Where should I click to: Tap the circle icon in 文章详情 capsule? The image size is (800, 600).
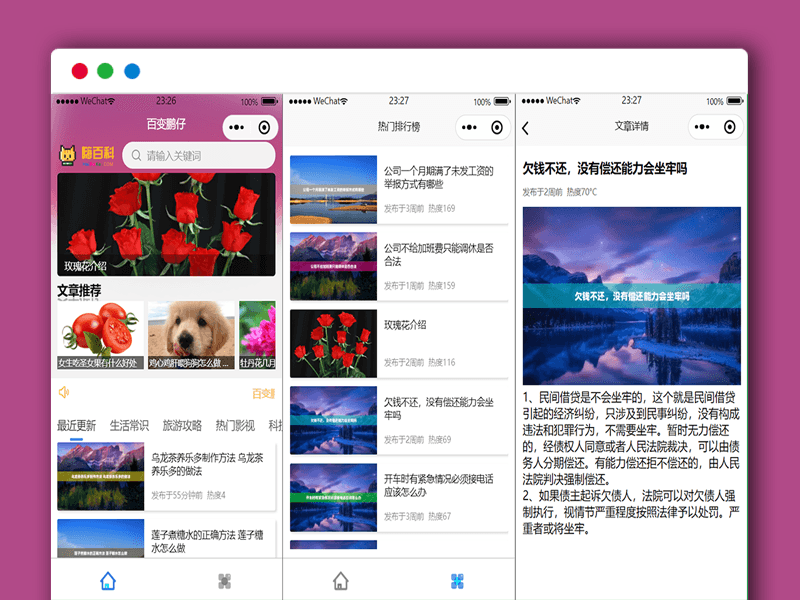coord(732,128)
